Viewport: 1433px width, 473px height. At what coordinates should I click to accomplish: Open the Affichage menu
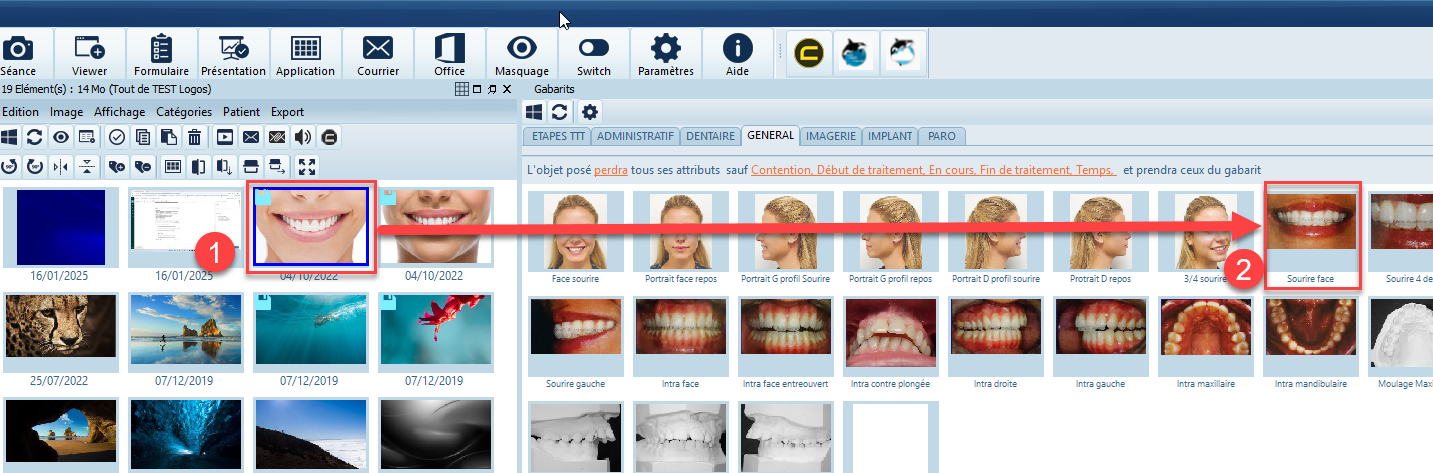pyautogui.click(x=119, y=112)
